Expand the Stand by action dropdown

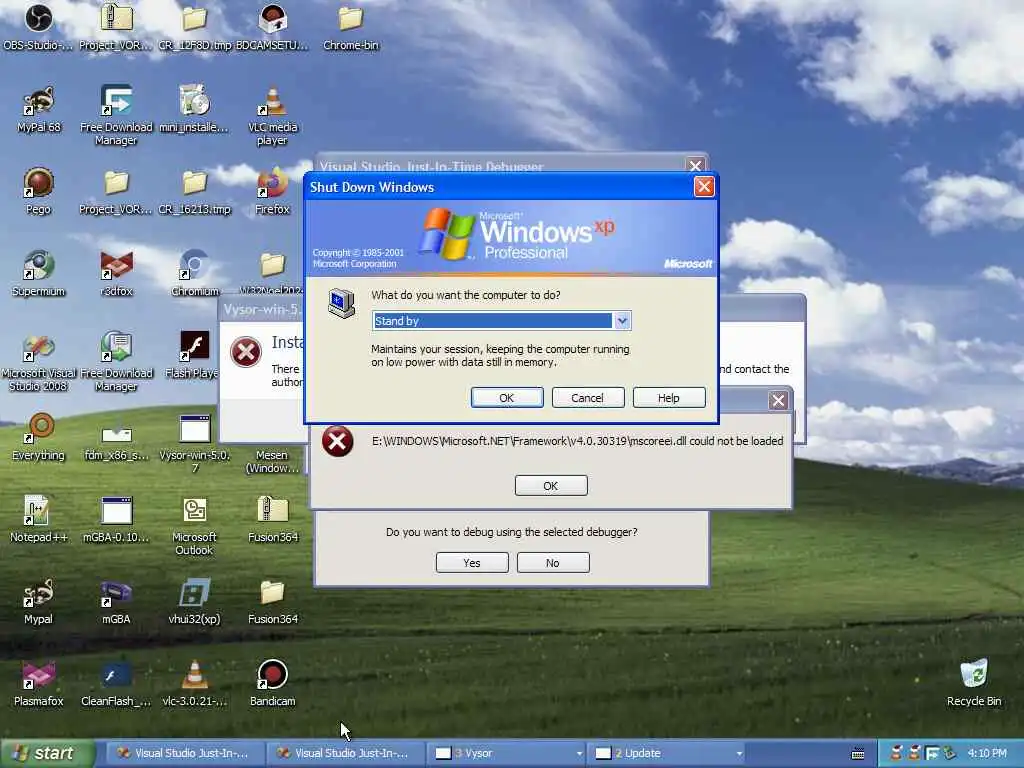click(622, 321)
